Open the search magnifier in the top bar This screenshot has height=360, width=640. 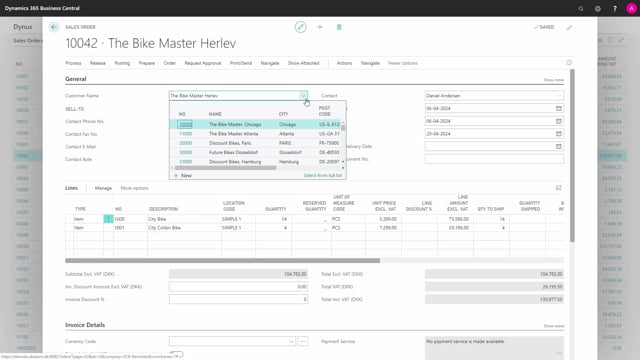coord(581,8)
